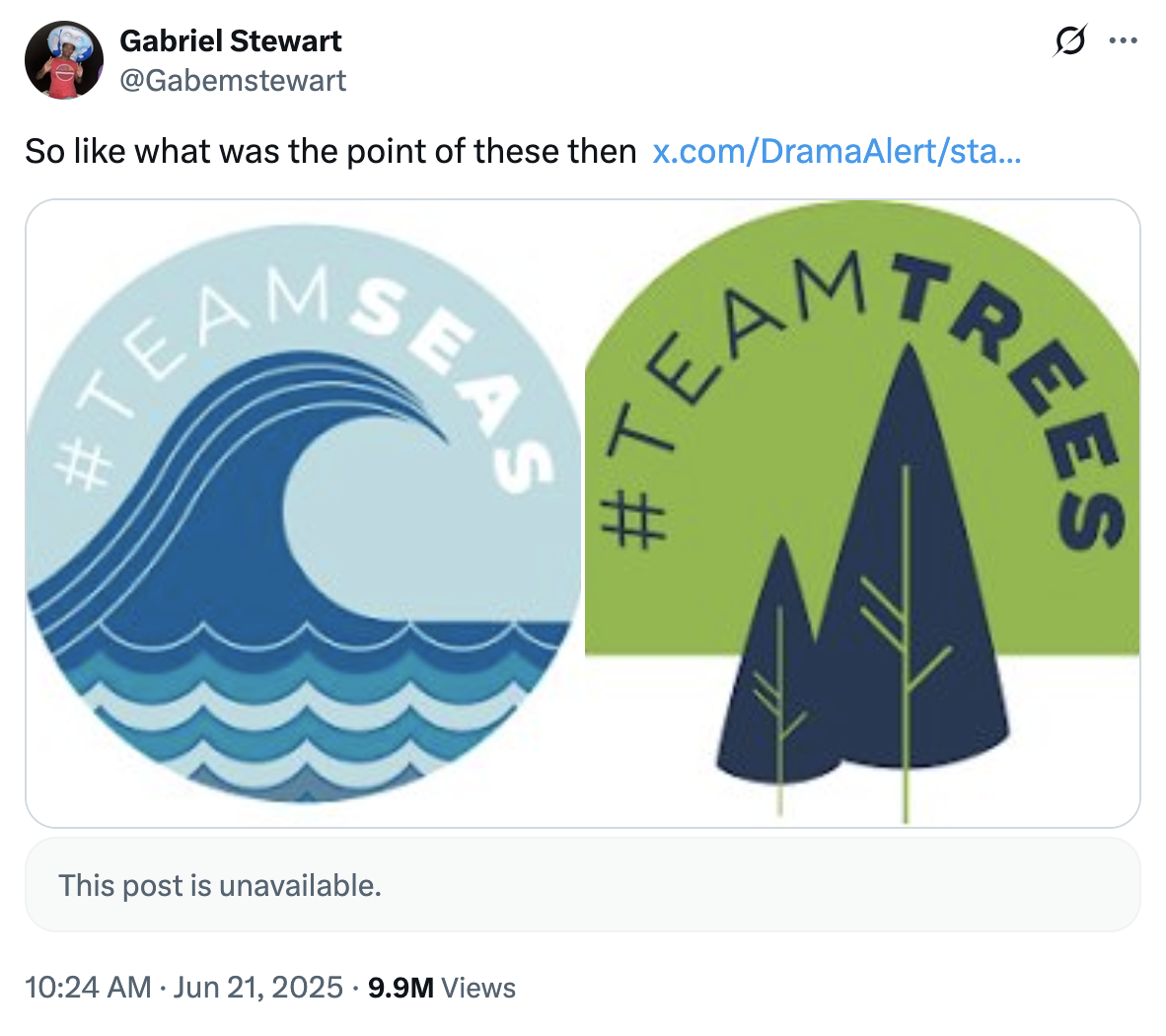This screenshot has height=1036, width=1166.
Task: Open Gabriel Stewart's profile picture
Action: (x=64, y=60)
